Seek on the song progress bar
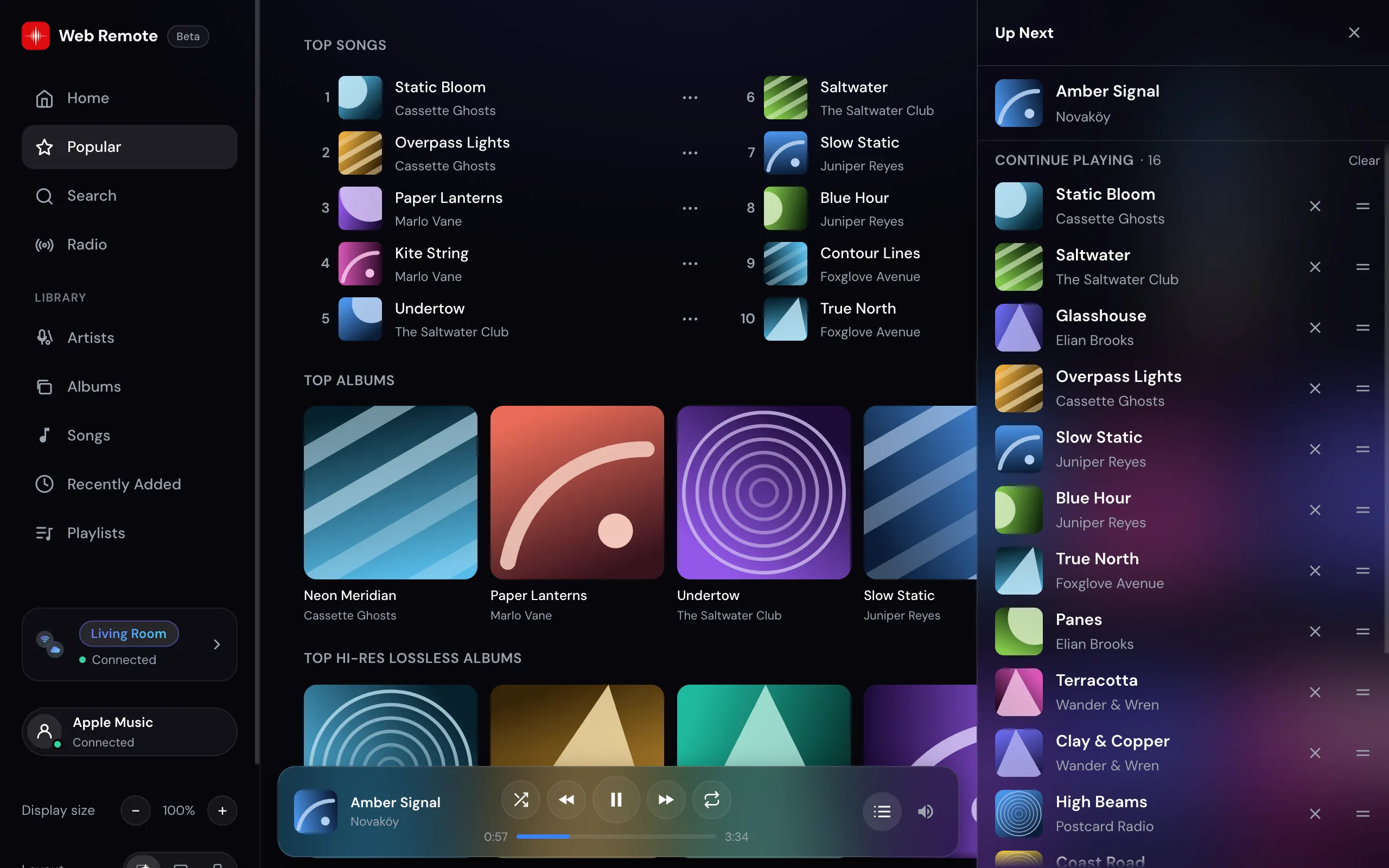The width and height of the screenshot is (1389, 868). click(616, 837)
